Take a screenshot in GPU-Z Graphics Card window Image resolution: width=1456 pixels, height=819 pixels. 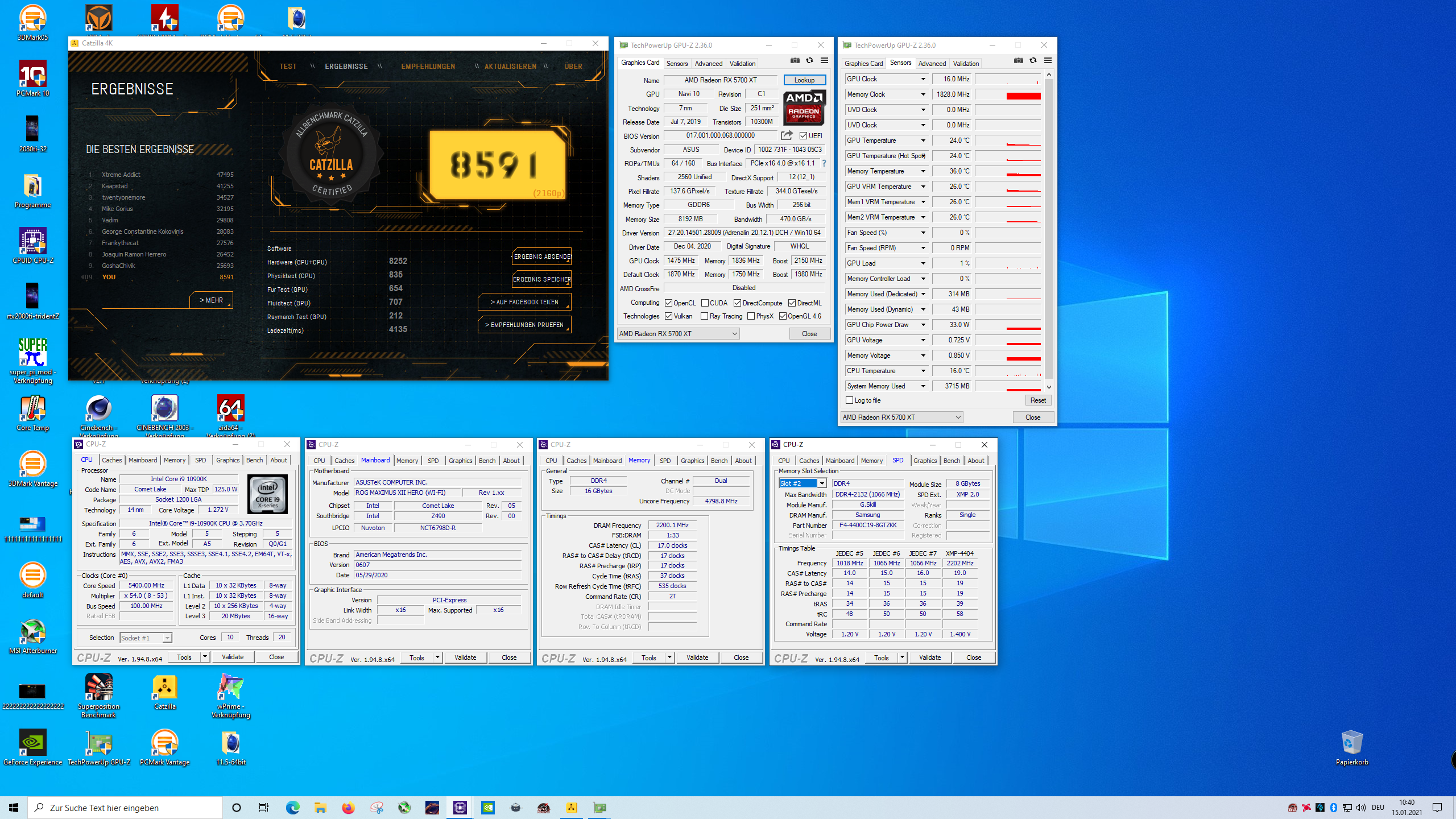pyautogui.click(x=795, y=61)
